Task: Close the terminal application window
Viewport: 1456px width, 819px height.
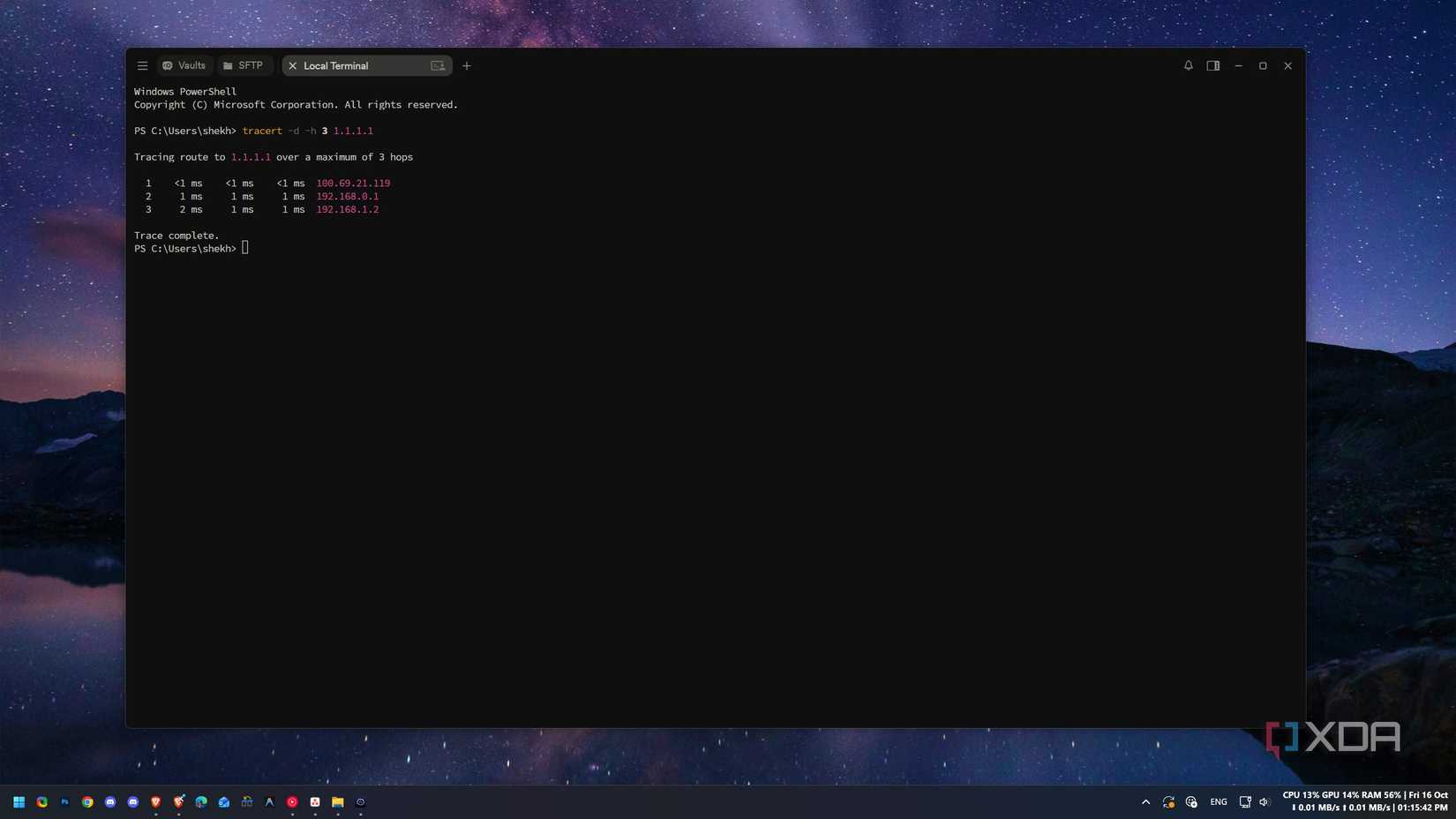Action: [1287, 66]
